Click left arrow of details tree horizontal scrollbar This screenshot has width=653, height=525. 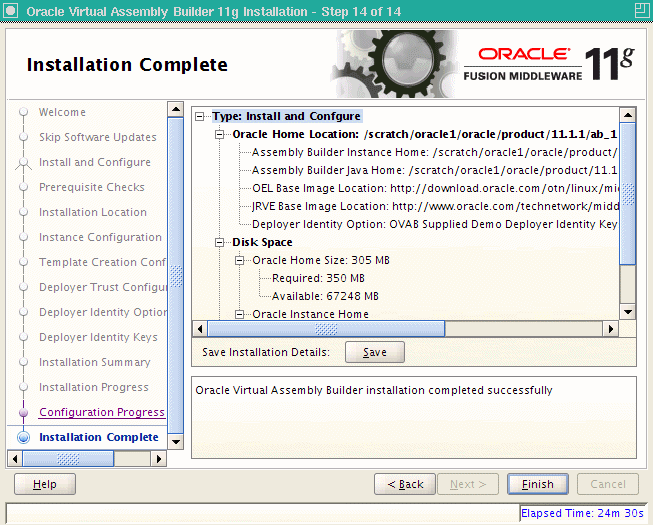pos(200,329)
